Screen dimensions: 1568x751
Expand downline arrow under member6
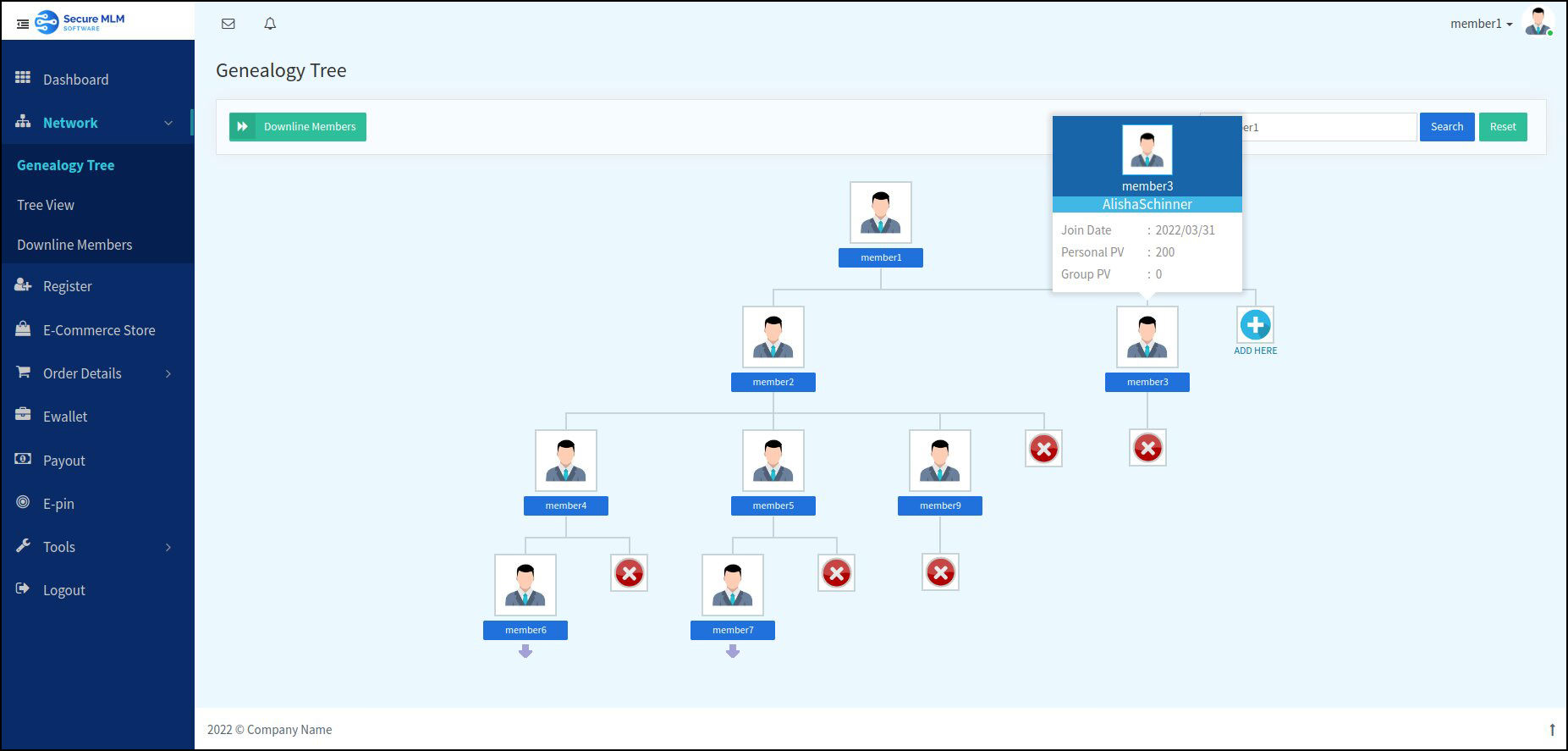pos(525,651)
